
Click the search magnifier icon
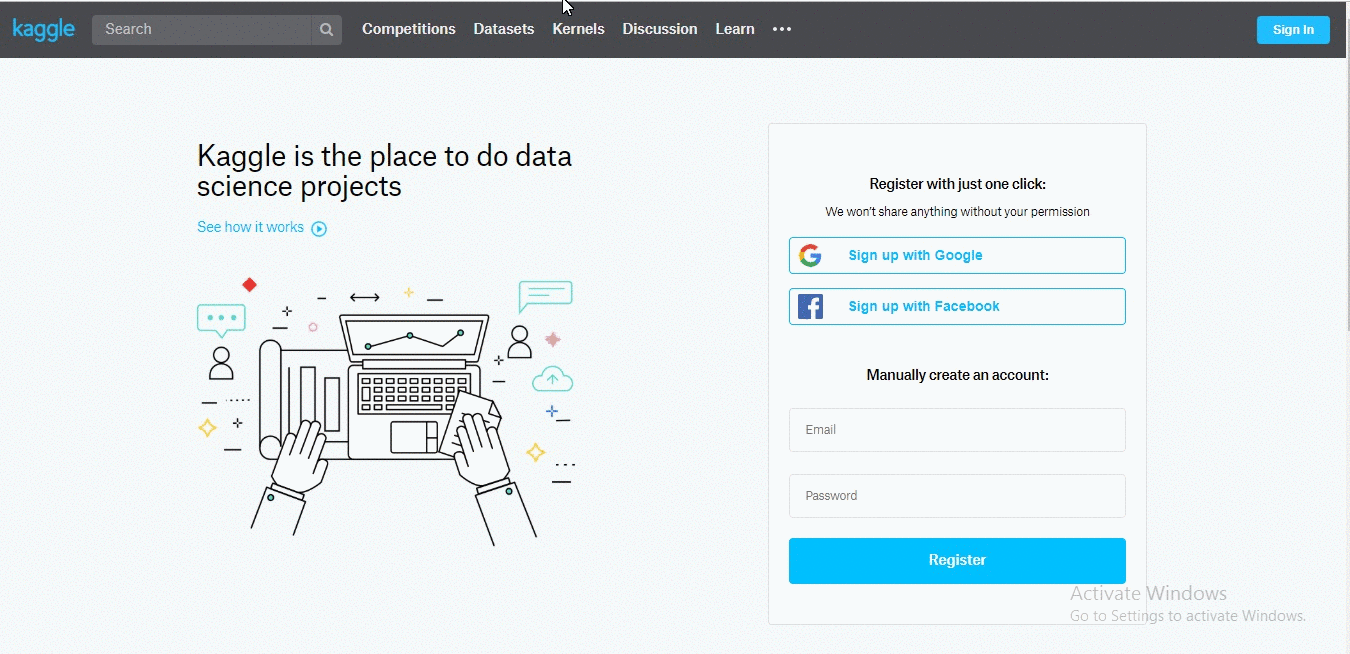pyautogui.click(x=326, y=30)
